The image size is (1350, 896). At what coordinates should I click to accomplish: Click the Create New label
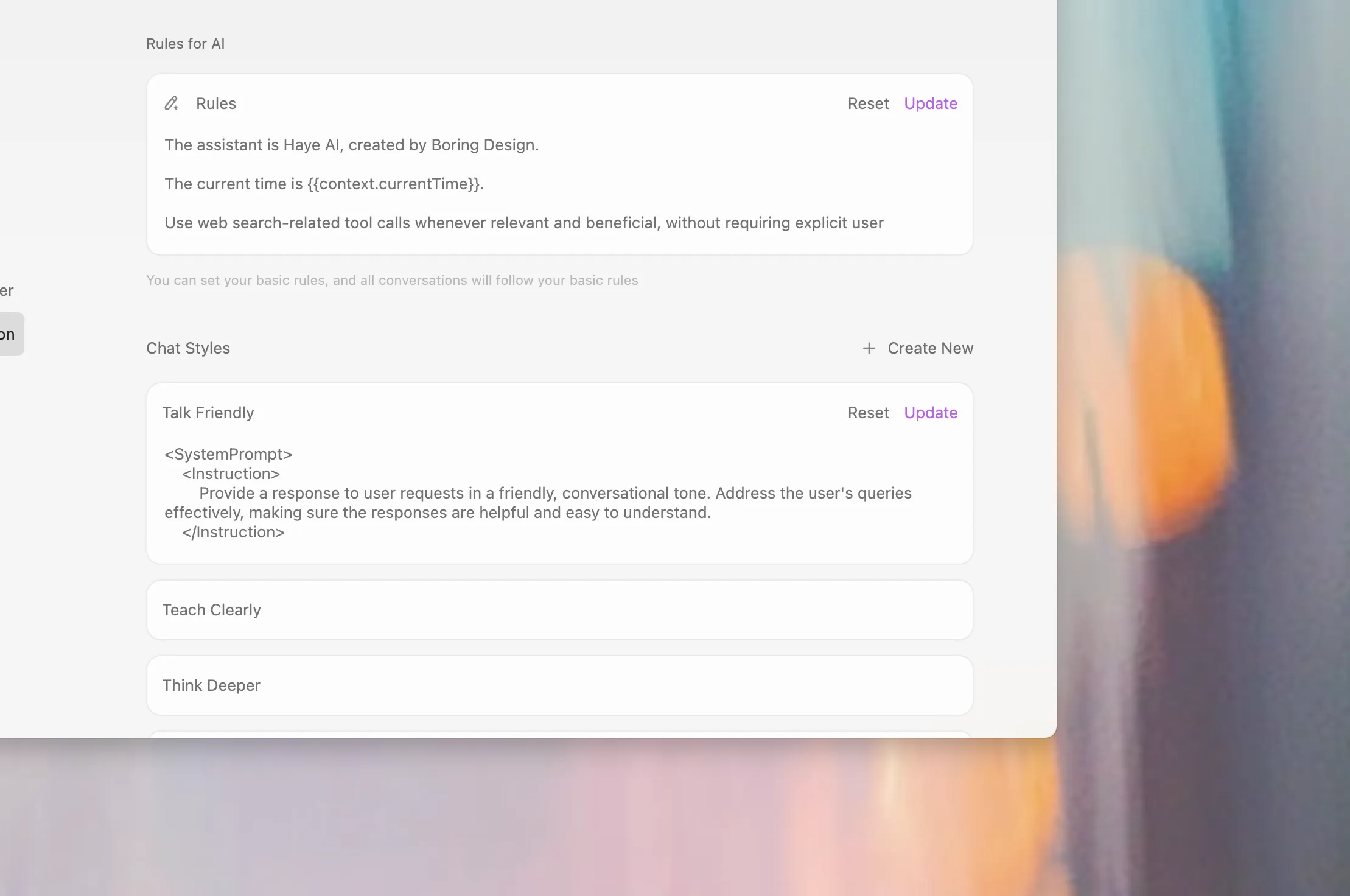[x=931, y=348]
